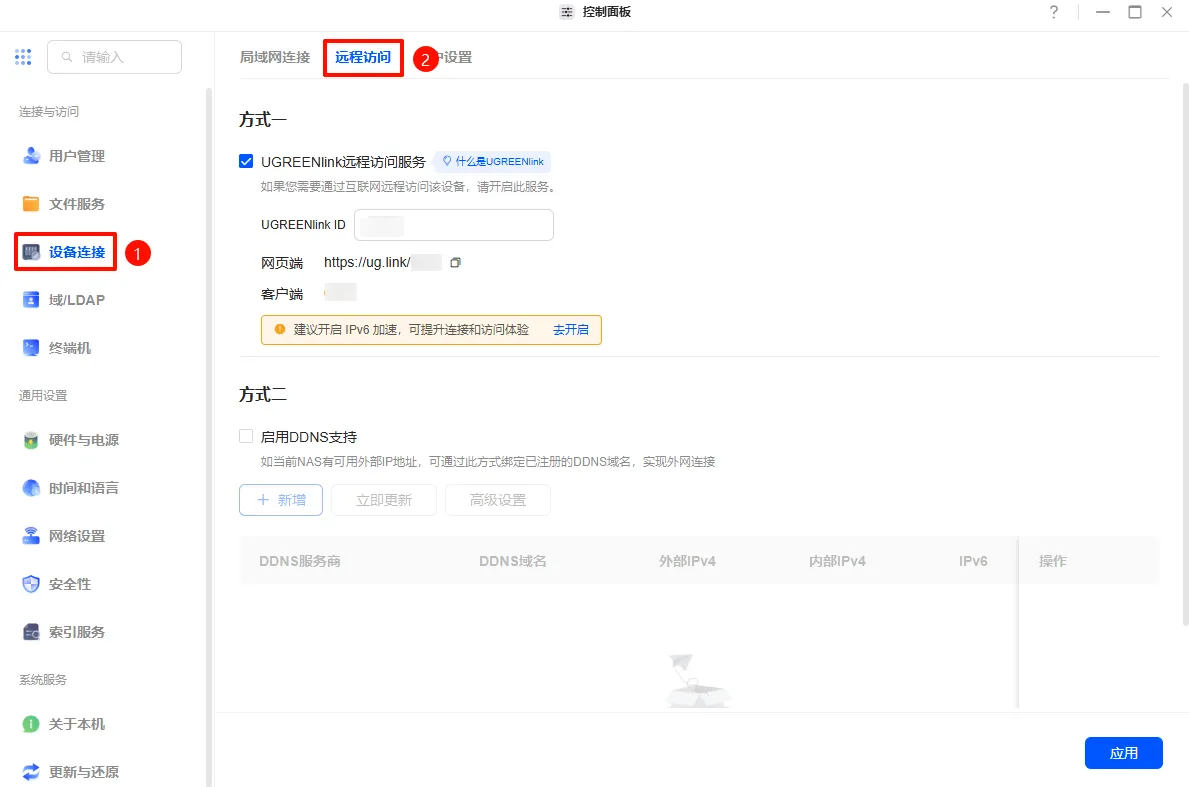1189x787 pixels.
Task: Click the 新增 add DDNS button
Action: pyautogui.click(x=281, y=500)
